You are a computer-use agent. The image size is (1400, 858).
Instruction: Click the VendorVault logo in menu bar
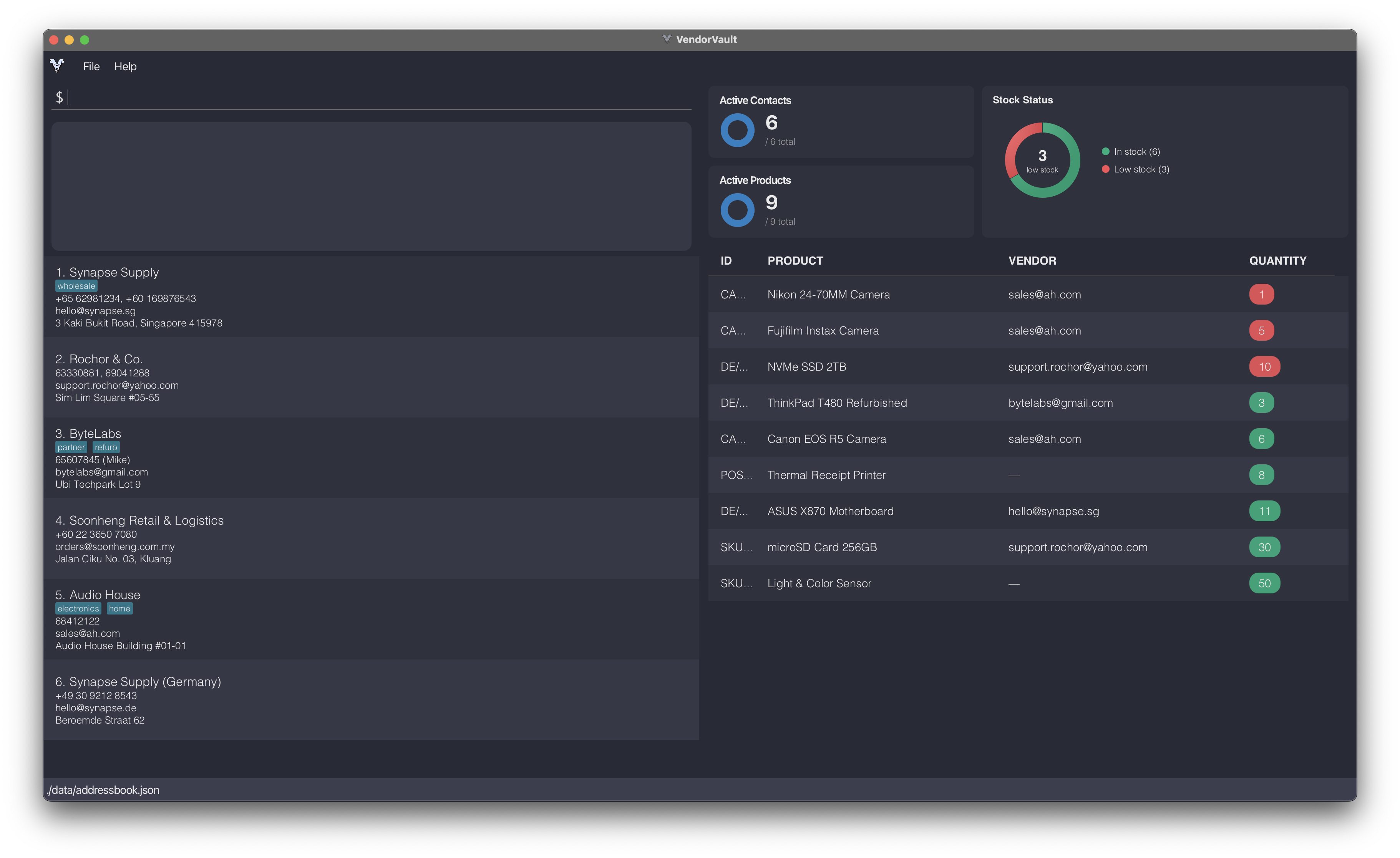pyautogui.click(x=57, y=65)
